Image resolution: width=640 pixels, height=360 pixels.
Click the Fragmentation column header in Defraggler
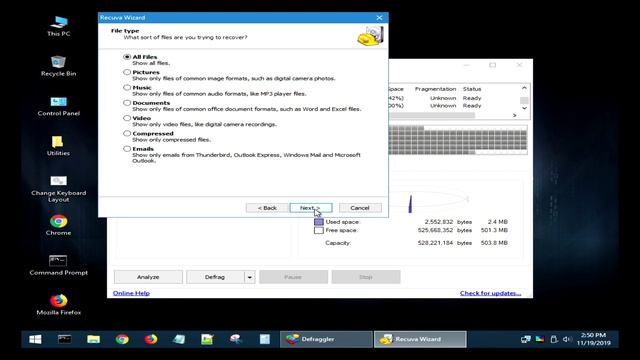click(x=435, y=89)
